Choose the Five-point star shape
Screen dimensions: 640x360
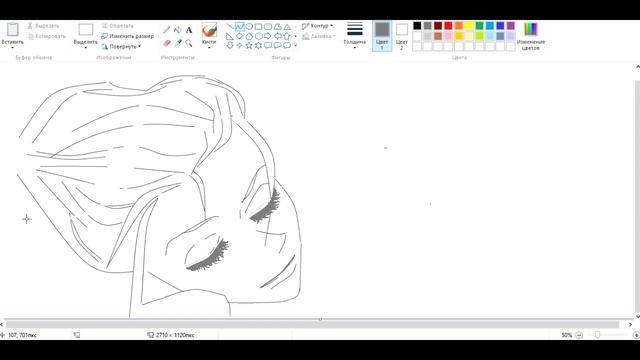pyautogui.click(x=249, y=45)
